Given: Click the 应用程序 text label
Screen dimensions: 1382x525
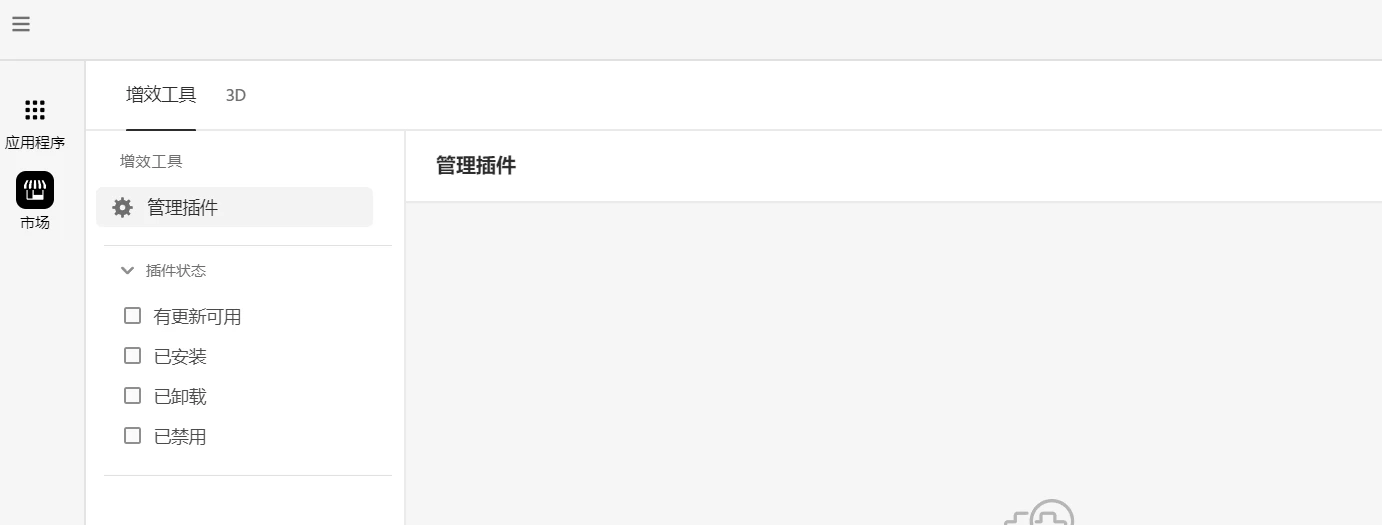Looking at the screenshot, I should (35, 142).
